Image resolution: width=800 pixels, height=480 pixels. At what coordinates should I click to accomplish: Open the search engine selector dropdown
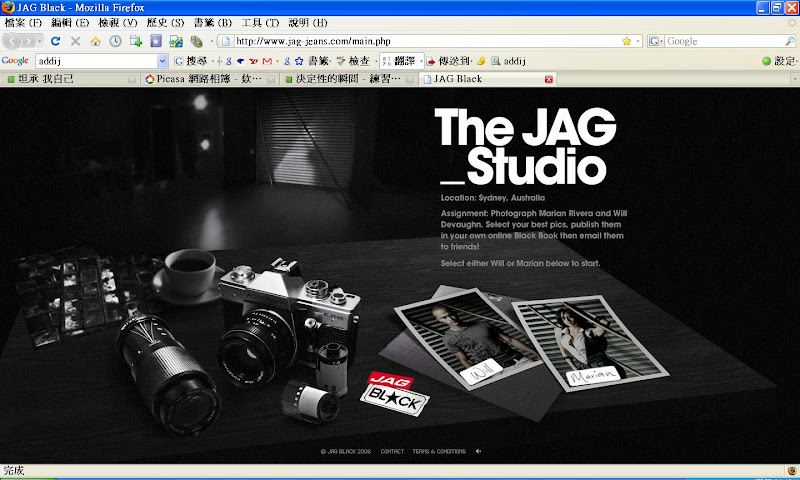(x=656, y=41)
